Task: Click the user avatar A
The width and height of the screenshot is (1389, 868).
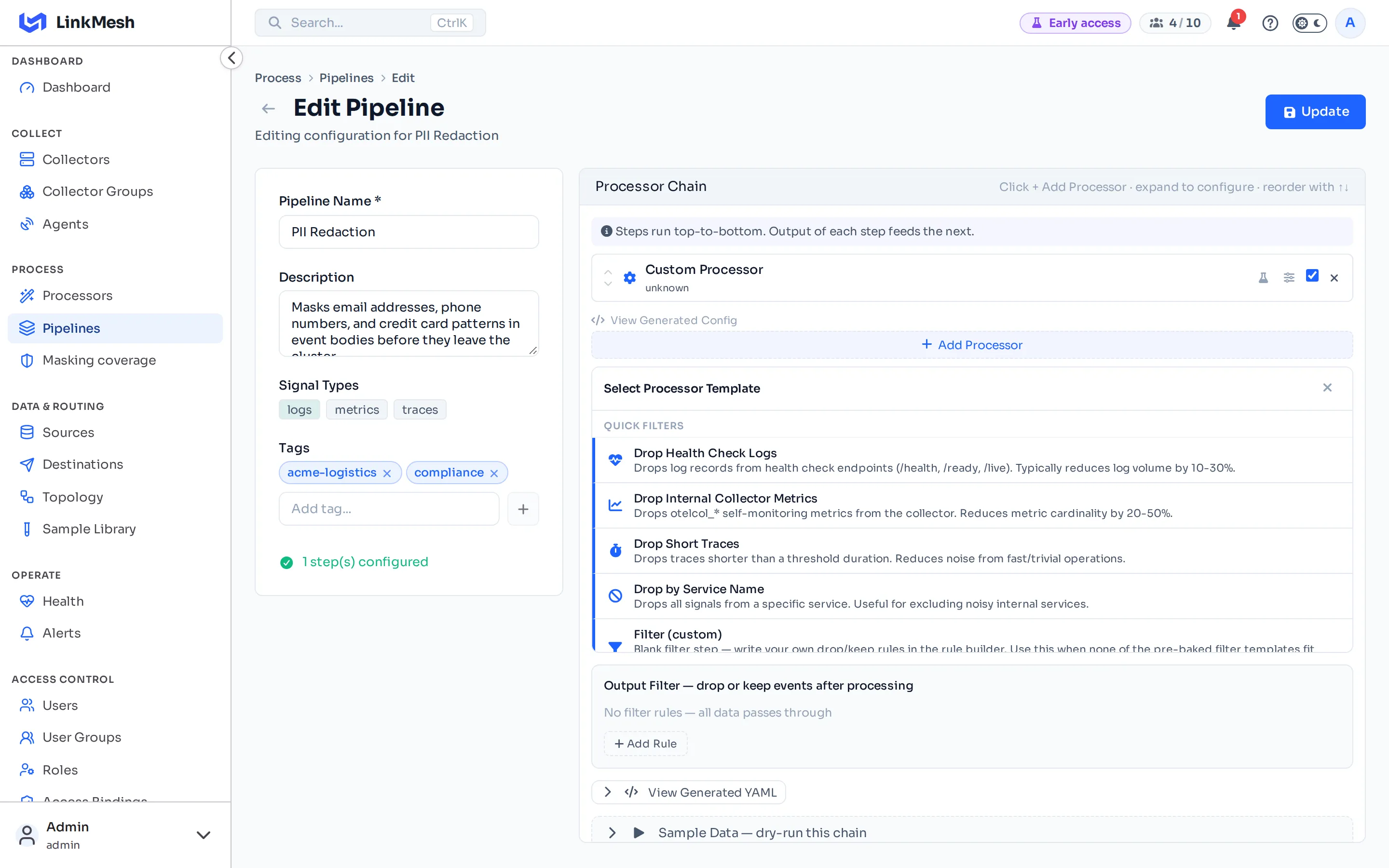Action: [x=1350, y=23]
